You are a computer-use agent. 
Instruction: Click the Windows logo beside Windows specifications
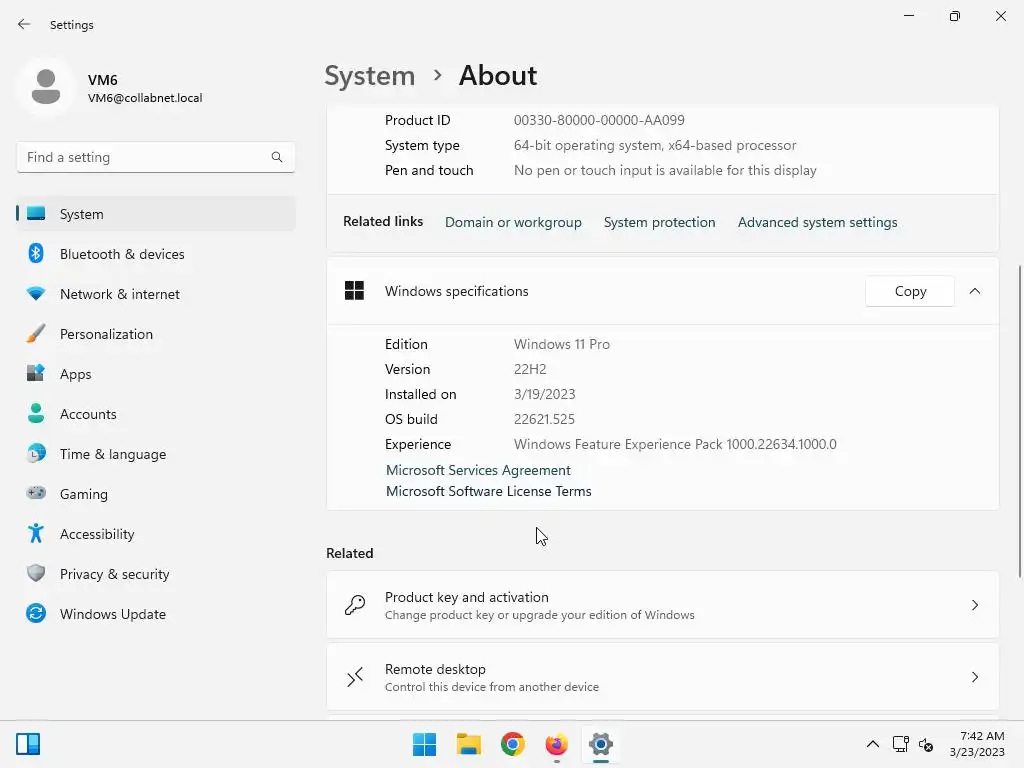click(354, 291)
